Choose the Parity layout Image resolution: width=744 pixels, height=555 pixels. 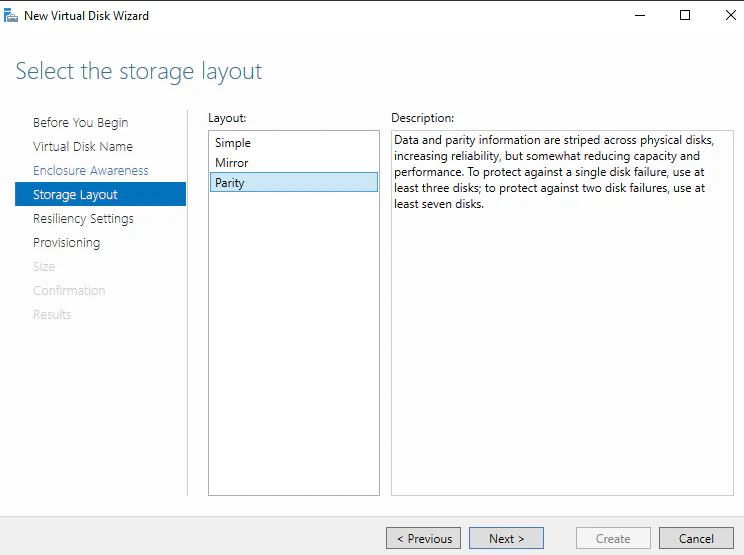click(x=294, y=183)
